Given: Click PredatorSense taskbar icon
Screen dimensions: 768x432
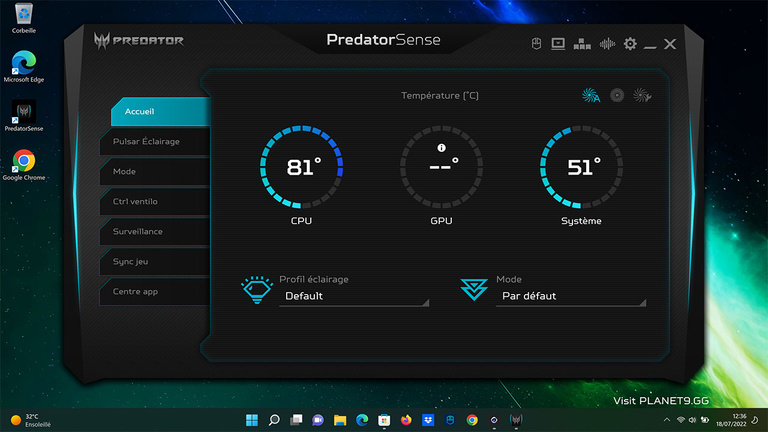Looking at the screenshot, I should (516, 420).
